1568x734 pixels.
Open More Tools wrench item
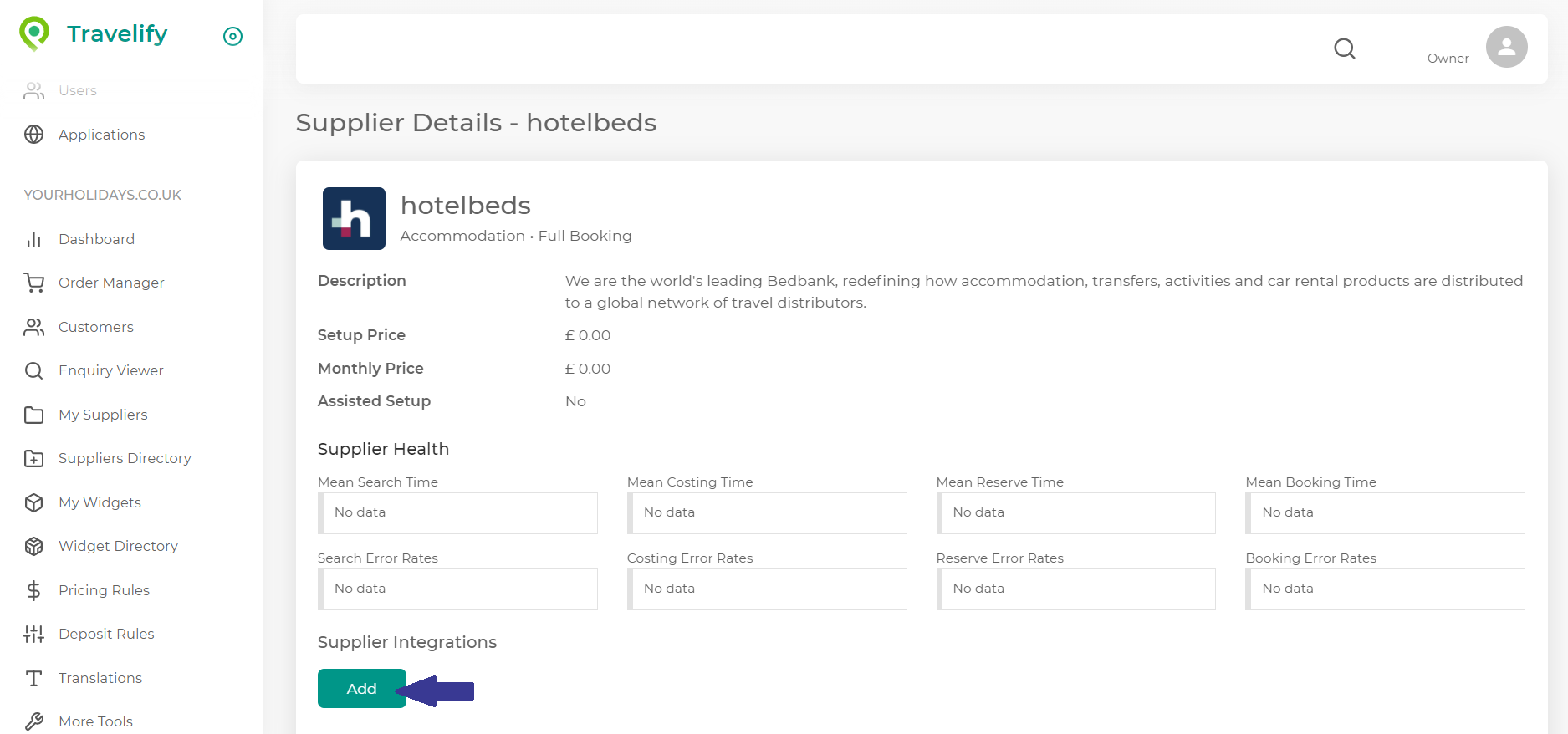(x=95, y=721)
